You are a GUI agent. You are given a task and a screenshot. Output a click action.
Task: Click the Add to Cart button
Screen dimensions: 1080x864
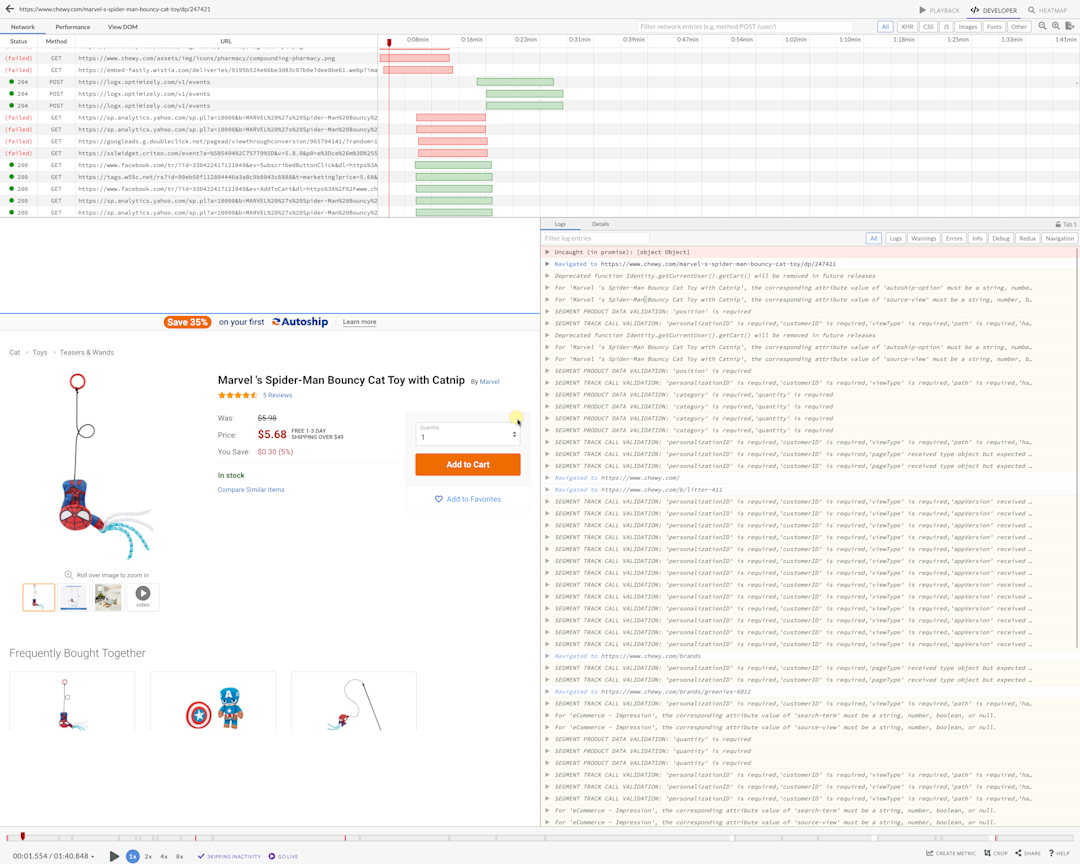click(468, 464)
